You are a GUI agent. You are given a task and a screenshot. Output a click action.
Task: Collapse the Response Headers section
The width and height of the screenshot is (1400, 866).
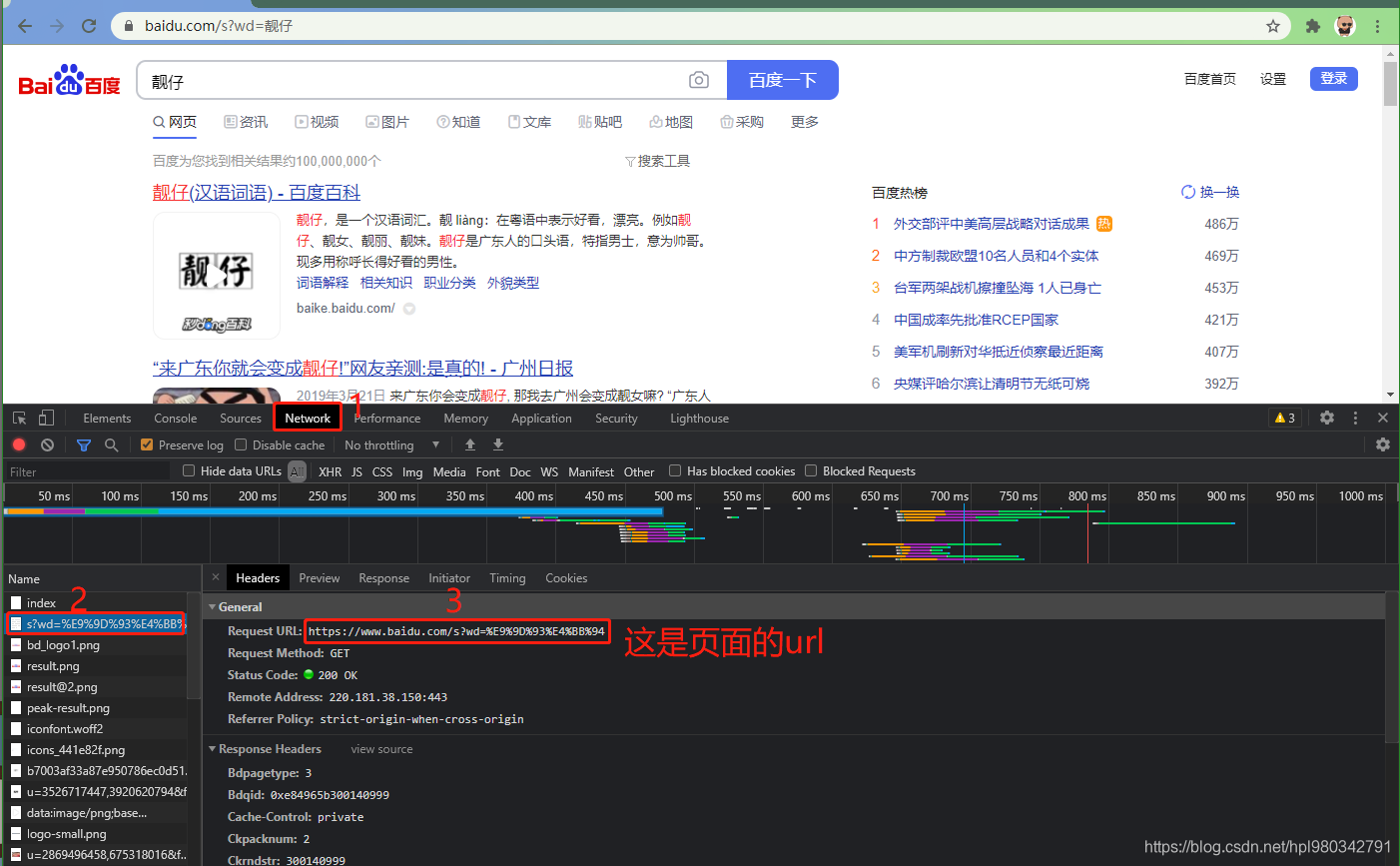pos(212,748)
